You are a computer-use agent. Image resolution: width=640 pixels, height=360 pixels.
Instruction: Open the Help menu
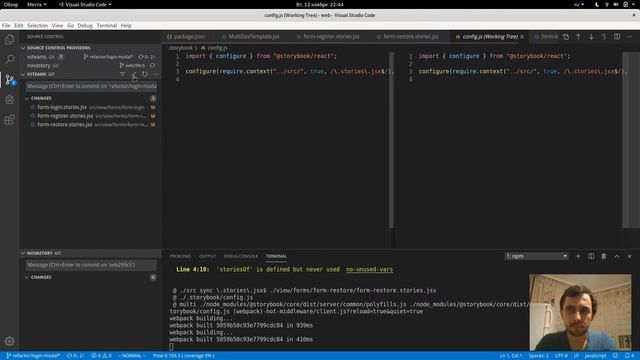pos(126,25)
